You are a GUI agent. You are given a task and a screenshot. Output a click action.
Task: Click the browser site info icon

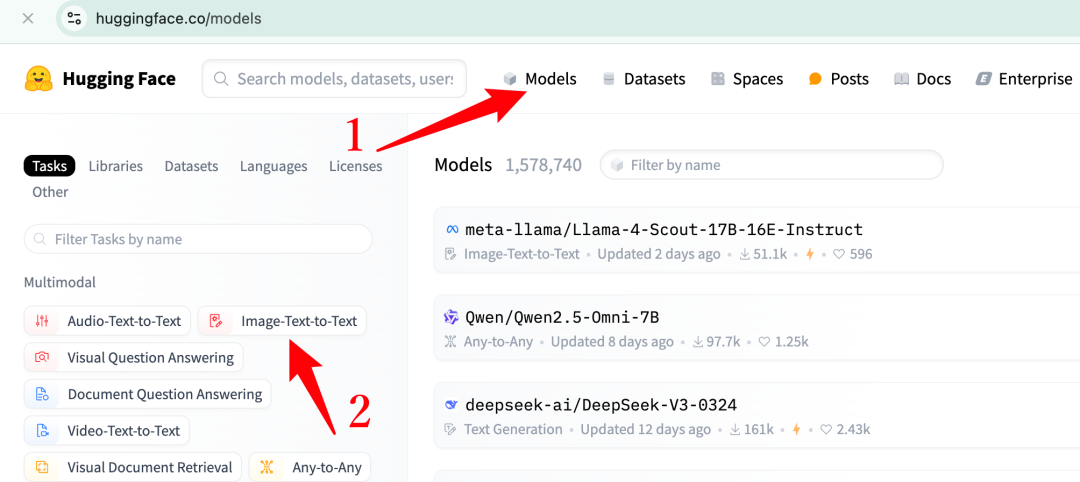click(x=74, y=19)
